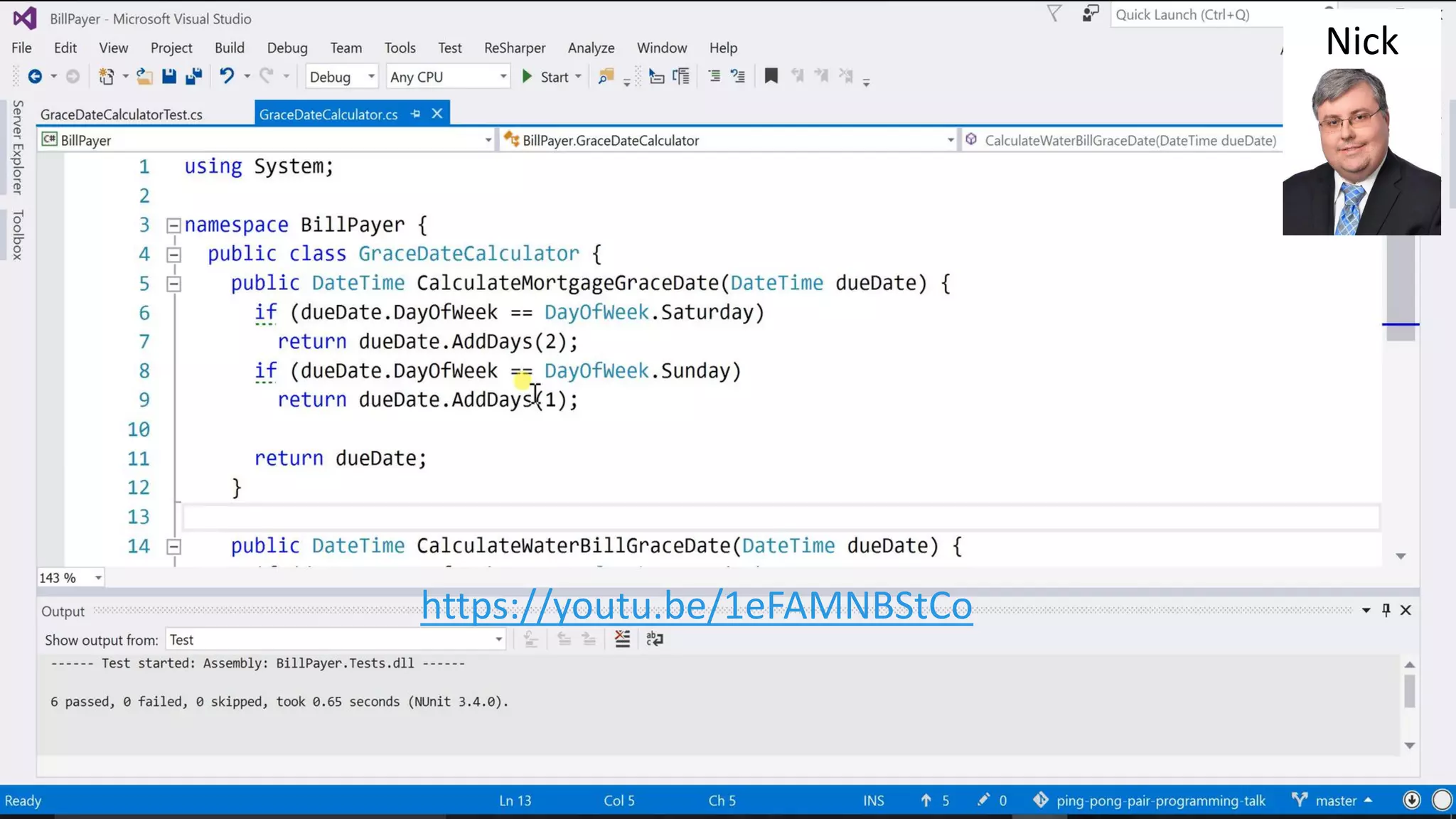This screenshot has width=1456, height=819.
Task: Click the Navigate Backward icon
Action: (34, 77)
